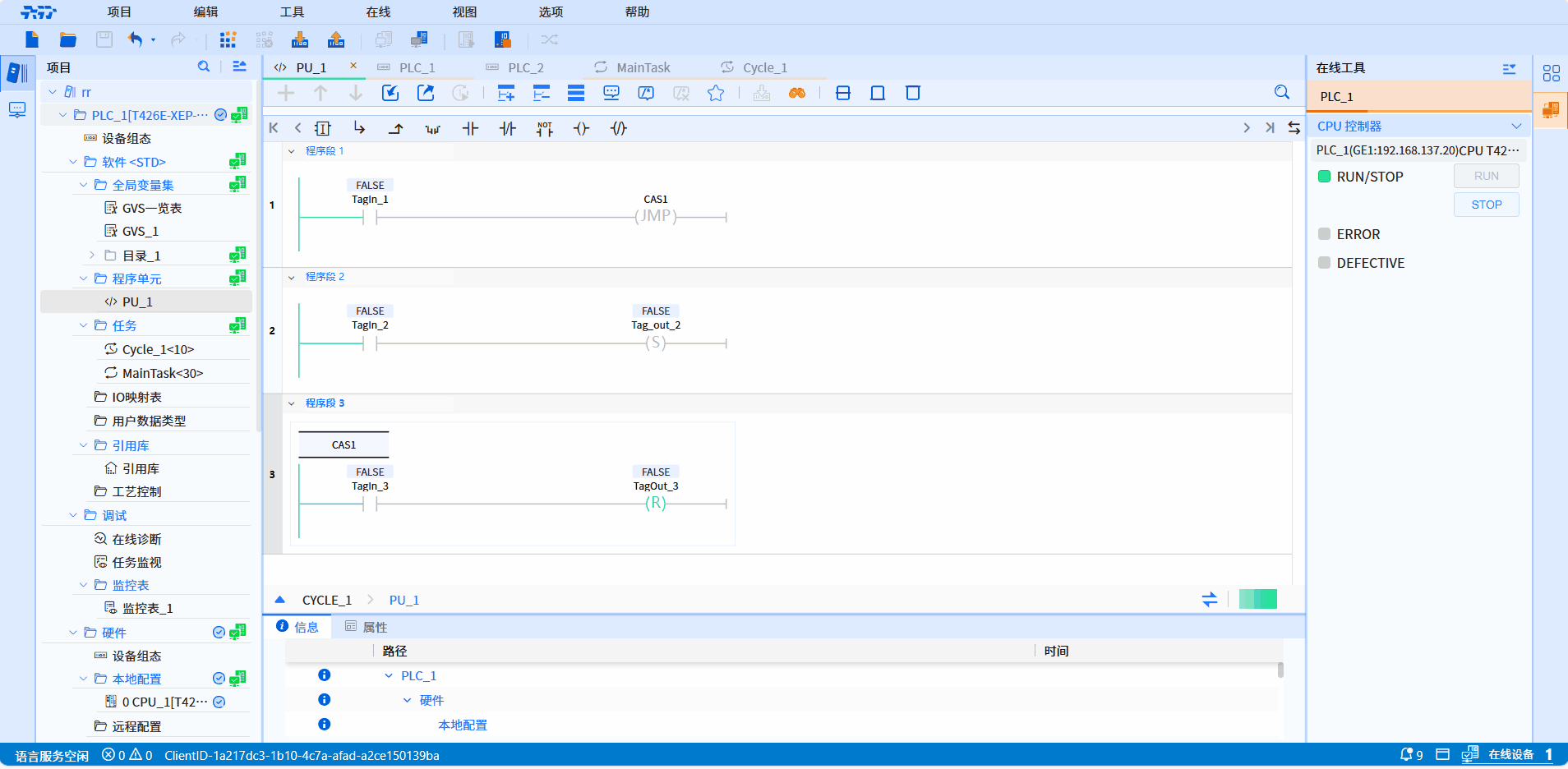Open the 在线 menu
This screenshot has height=769, width=1568.
[378, 12]
